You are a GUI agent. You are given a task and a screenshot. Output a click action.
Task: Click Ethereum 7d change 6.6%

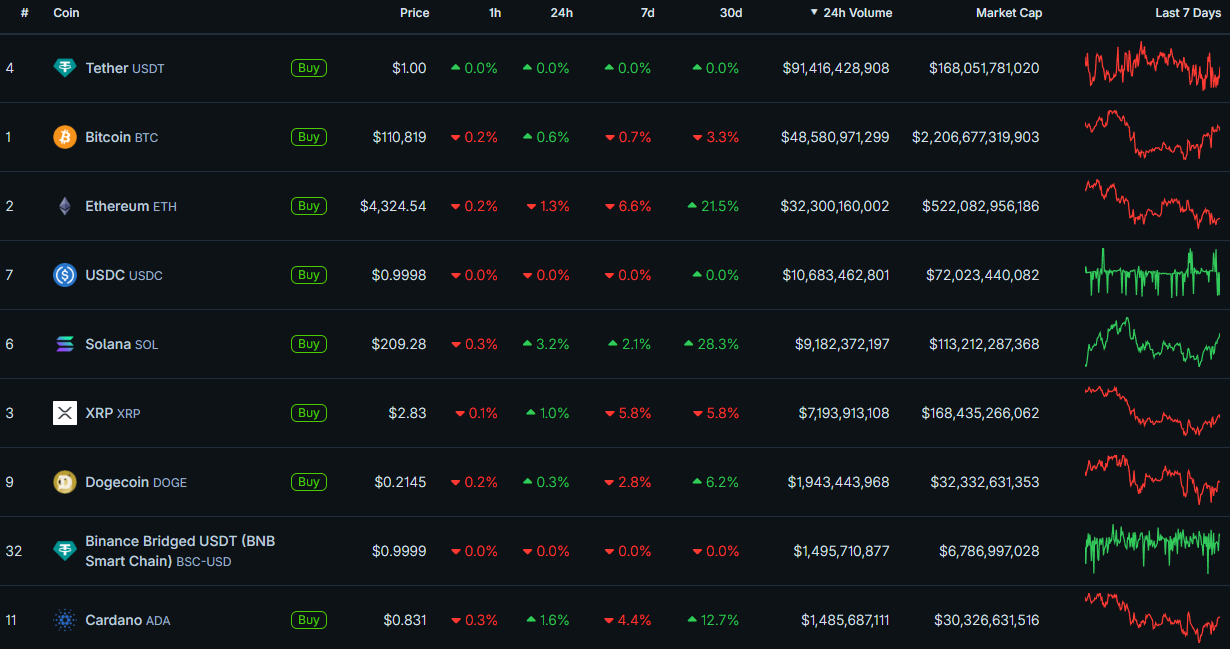tap(628, 206)
